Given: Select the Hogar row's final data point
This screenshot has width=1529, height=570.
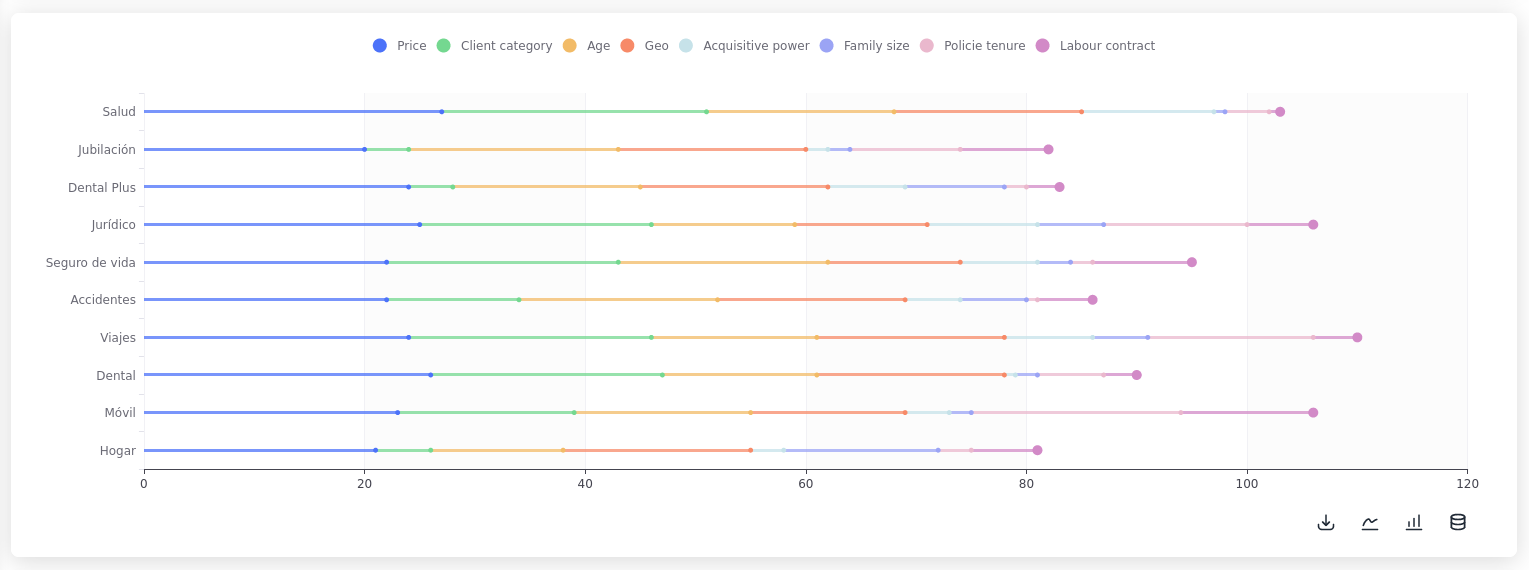Looking at the screenshot, I should click(1037, 450).
